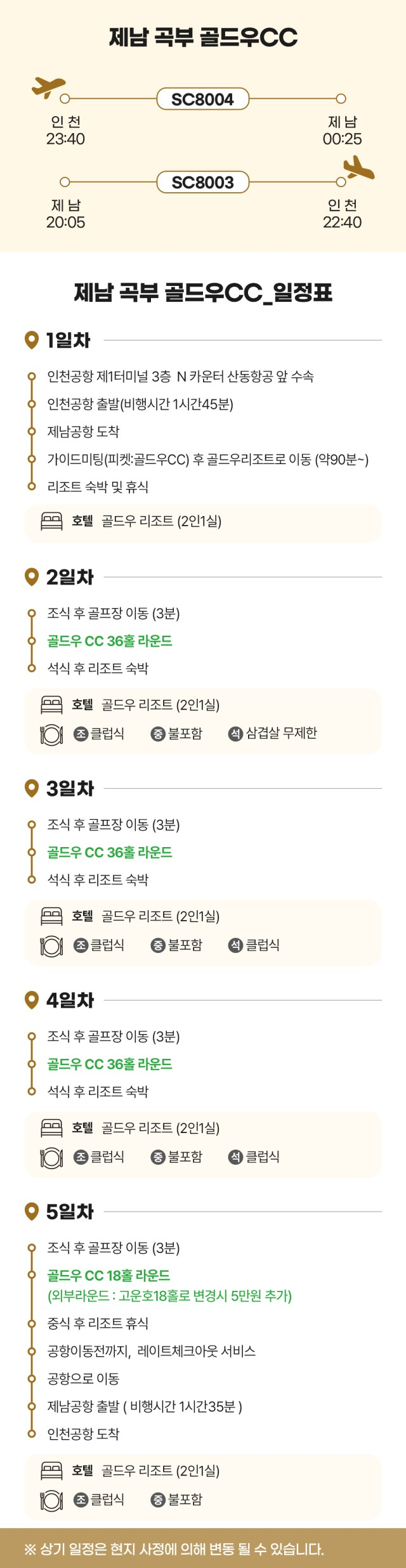Viewport: 406px width, 1568px height.
Task: Click the 석 dinner badge next to 삼겹살 무제한
Action: (235, 734)
